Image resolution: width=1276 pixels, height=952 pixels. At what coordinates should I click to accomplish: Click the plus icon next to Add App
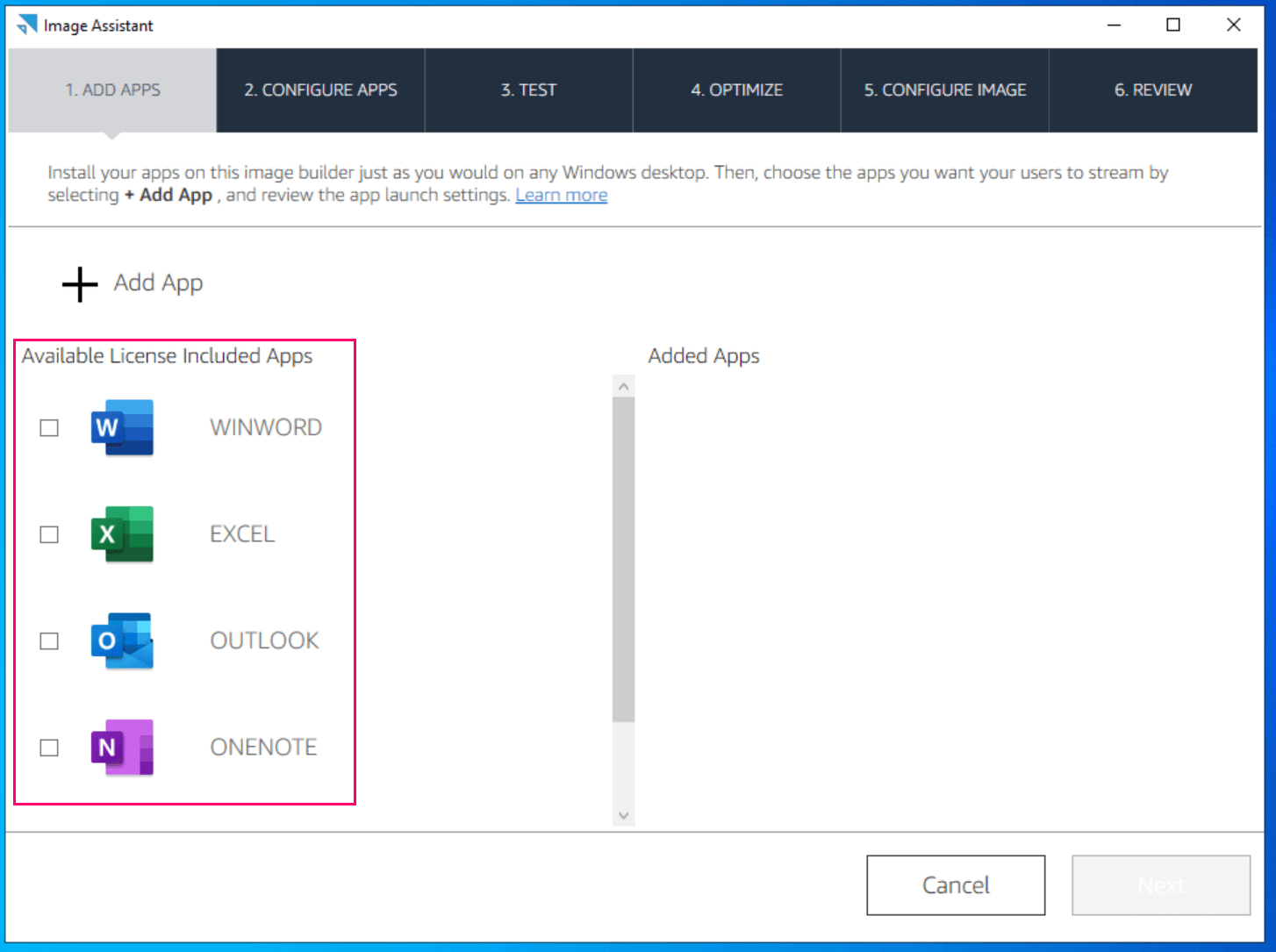pyautogui.click(x=78, y=283)
